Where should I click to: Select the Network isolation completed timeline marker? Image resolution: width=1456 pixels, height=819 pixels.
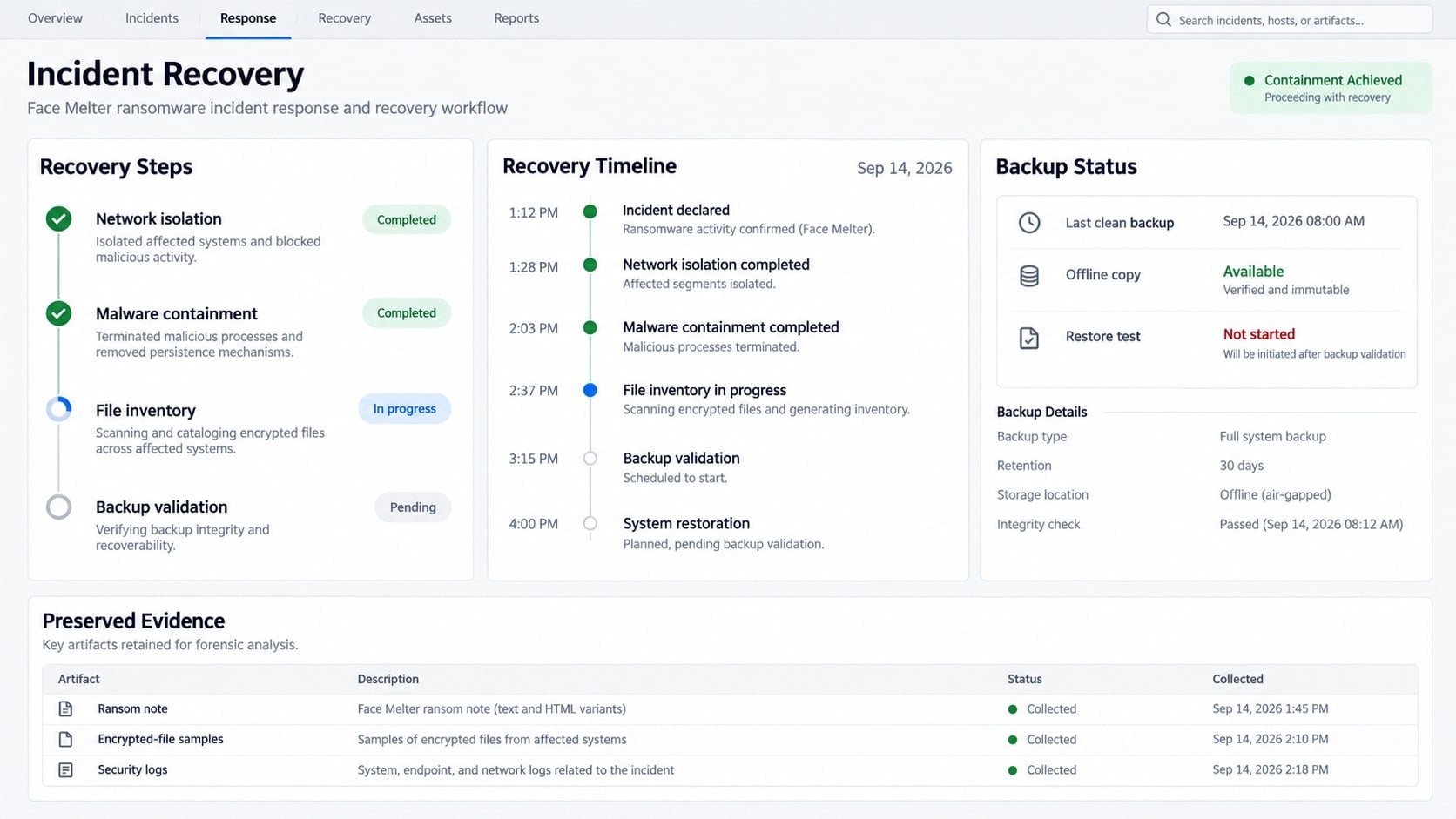[x=590, y=265]
